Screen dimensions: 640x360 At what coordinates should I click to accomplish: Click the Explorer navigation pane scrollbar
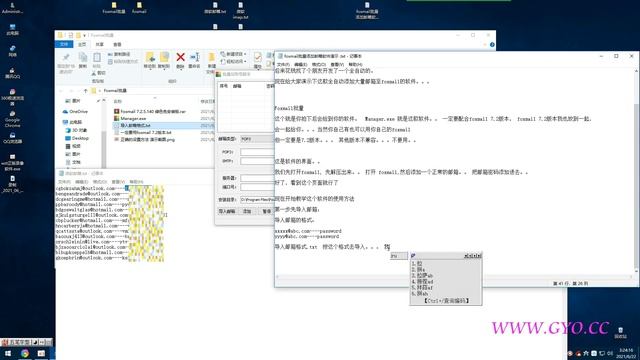coord(104,133)
